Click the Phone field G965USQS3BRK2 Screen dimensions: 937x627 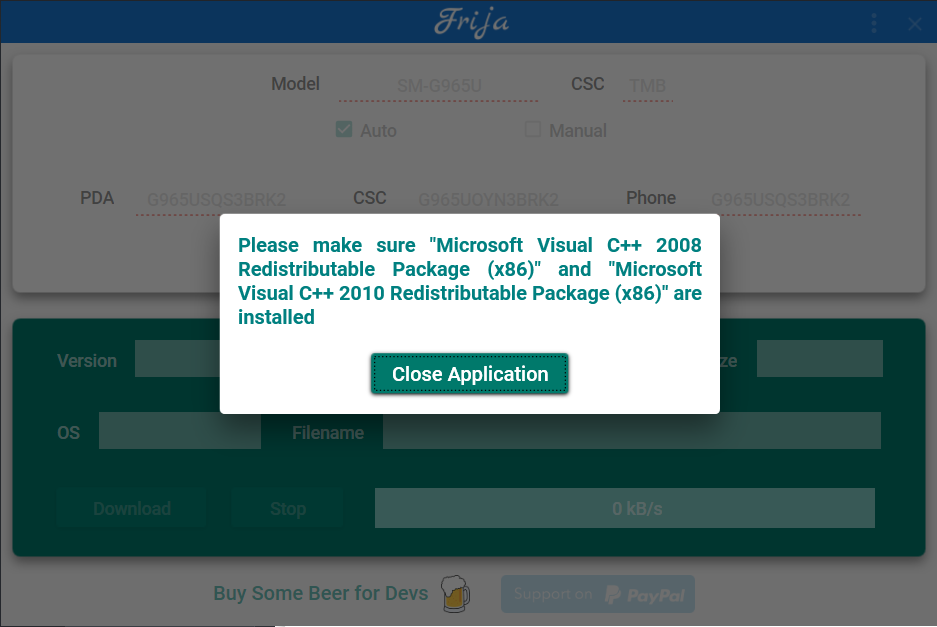(780, 200)
